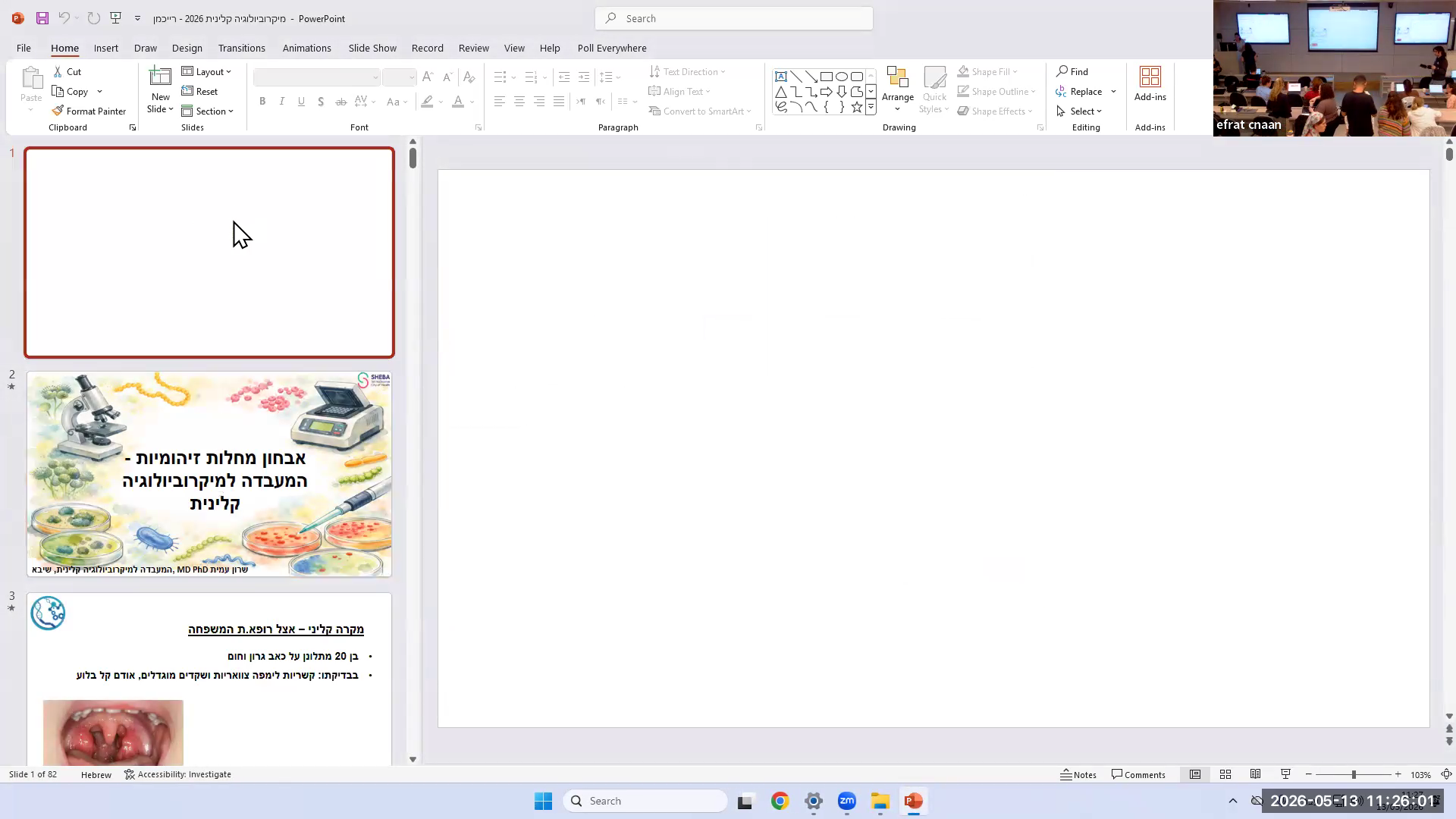Open the Poll Everywhere tab
Screen dimensions: 1456x819
click(612, 48)
